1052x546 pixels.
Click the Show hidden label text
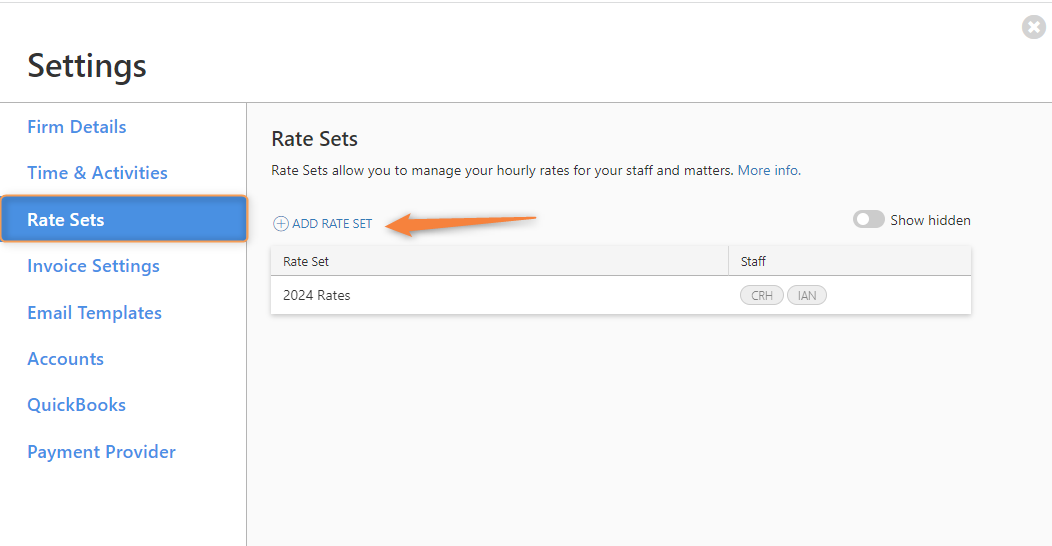point(930,220)
